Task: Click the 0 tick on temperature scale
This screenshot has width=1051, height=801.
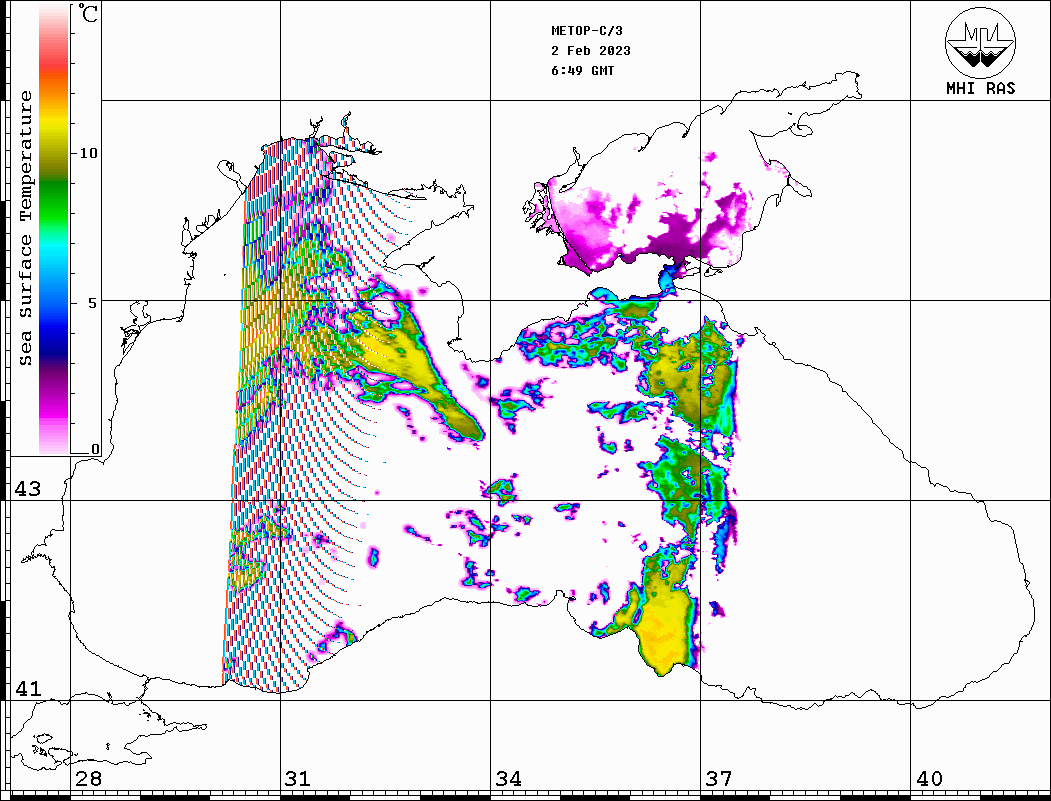Action: point(95,449)
